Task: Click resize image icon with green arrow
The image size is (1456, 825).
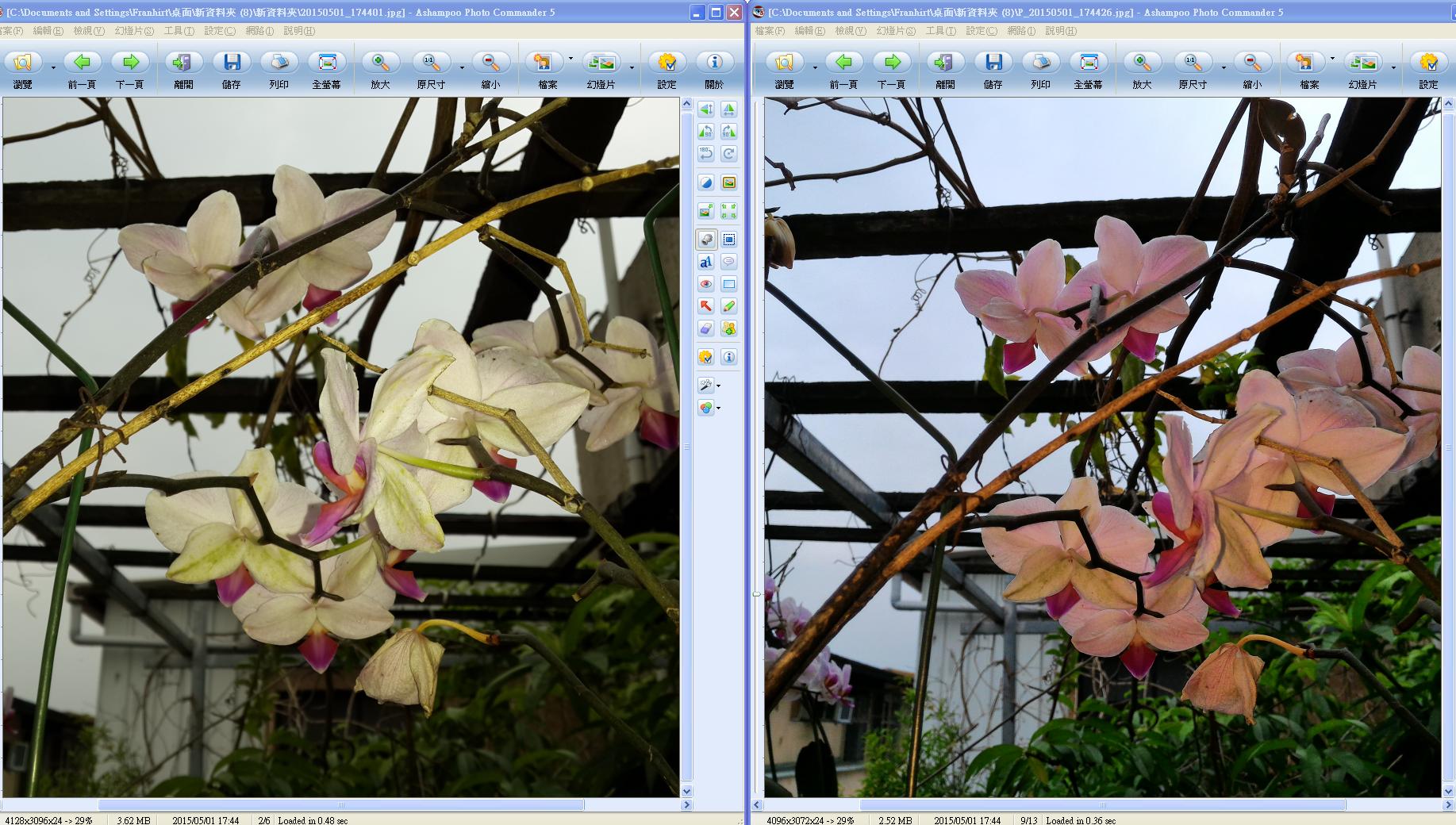Action: (705, 211)
